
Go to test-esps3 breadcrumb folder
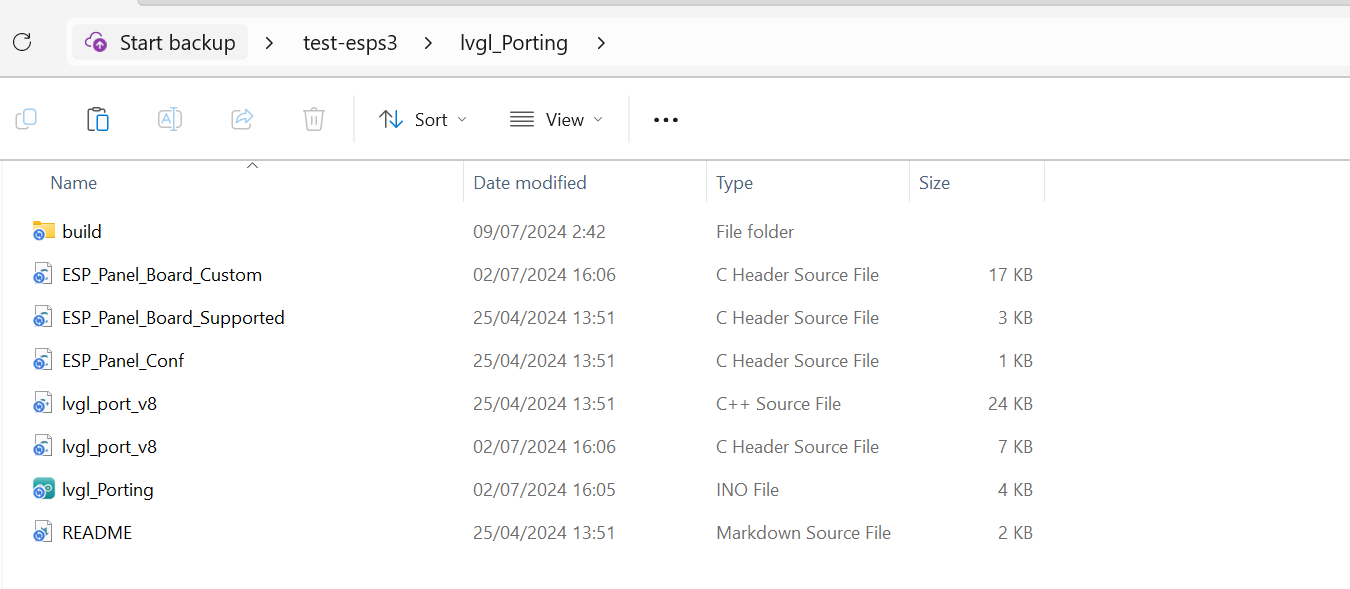tap(350, 43)
